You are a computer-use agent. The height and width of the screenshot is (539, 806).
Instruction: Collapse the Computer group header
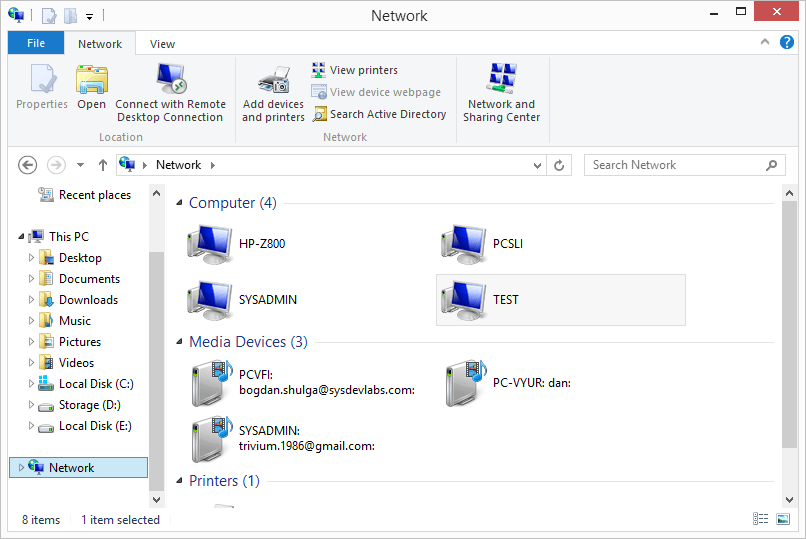[x=180, y=203]
